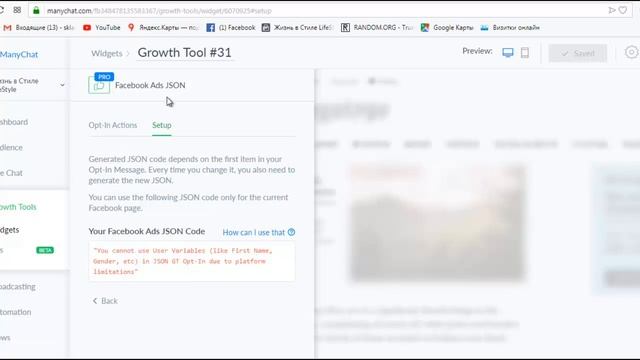Open Dashboard in the sidebar
This screenshot has width=640, height=360.
14,122
